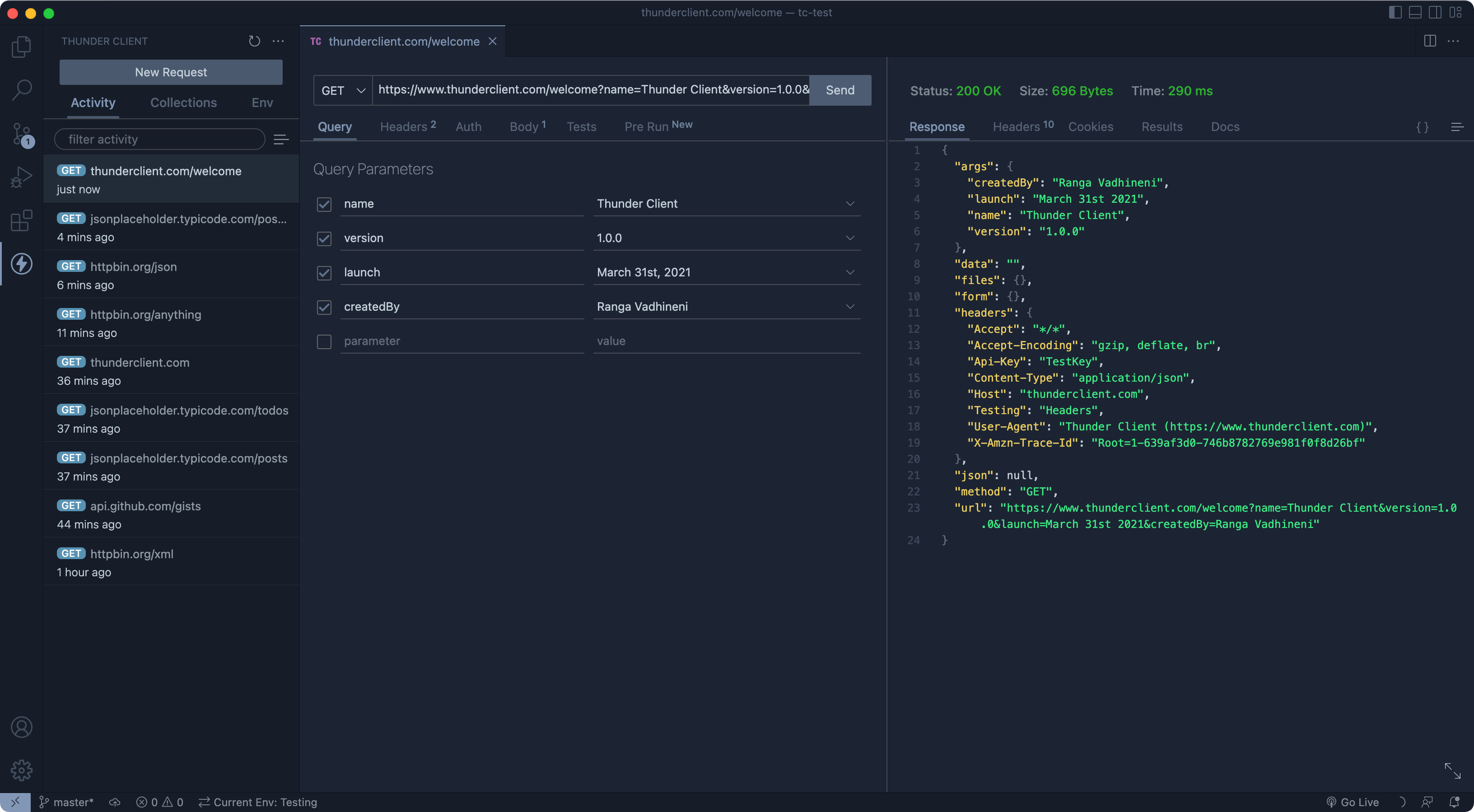Check the empty parameter row checkbox
1474x812 pixels.
pos(324,341)
